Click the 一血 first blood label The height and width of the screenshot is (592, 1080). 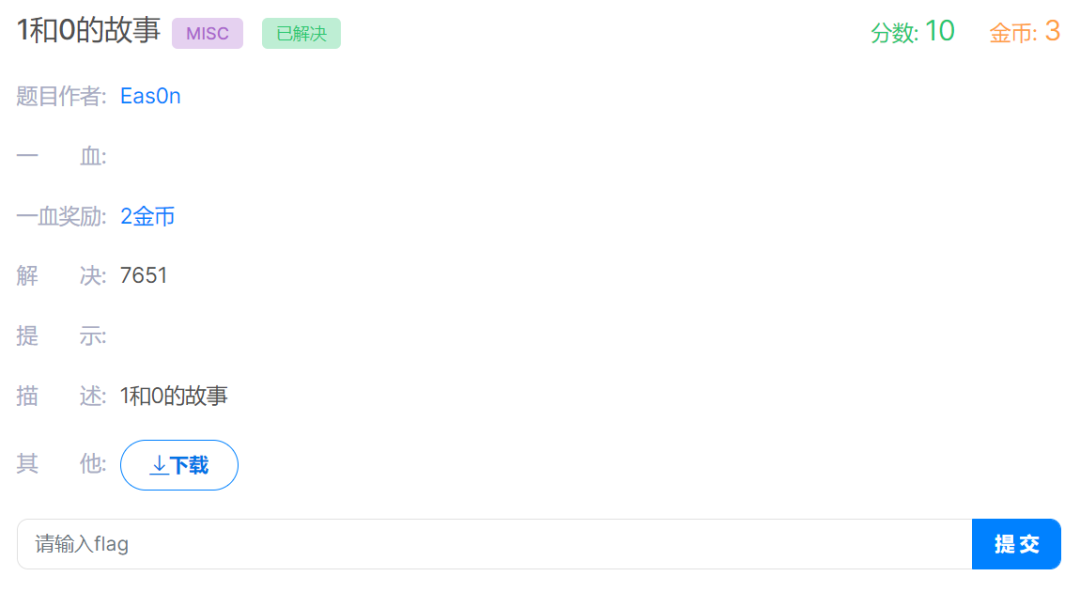[61, 156]
